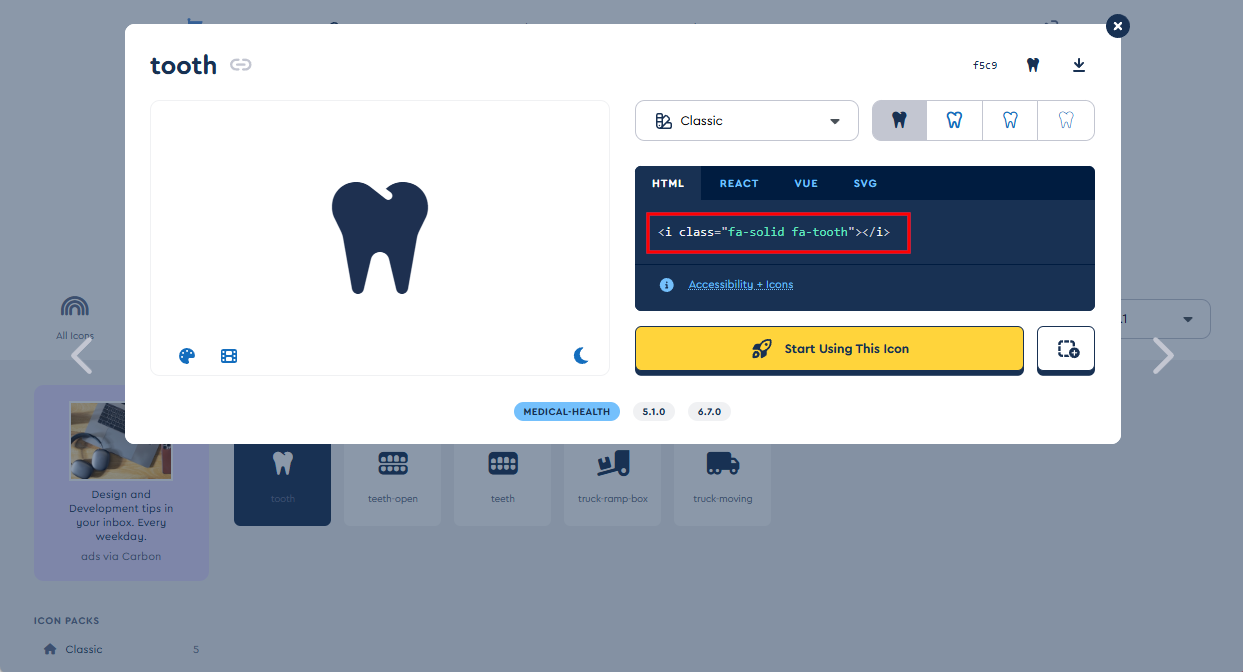The width and height of the screenshot is (1243, 672).
Task: Click Start Using This Icon button
Action: click(x=829, y=349)
